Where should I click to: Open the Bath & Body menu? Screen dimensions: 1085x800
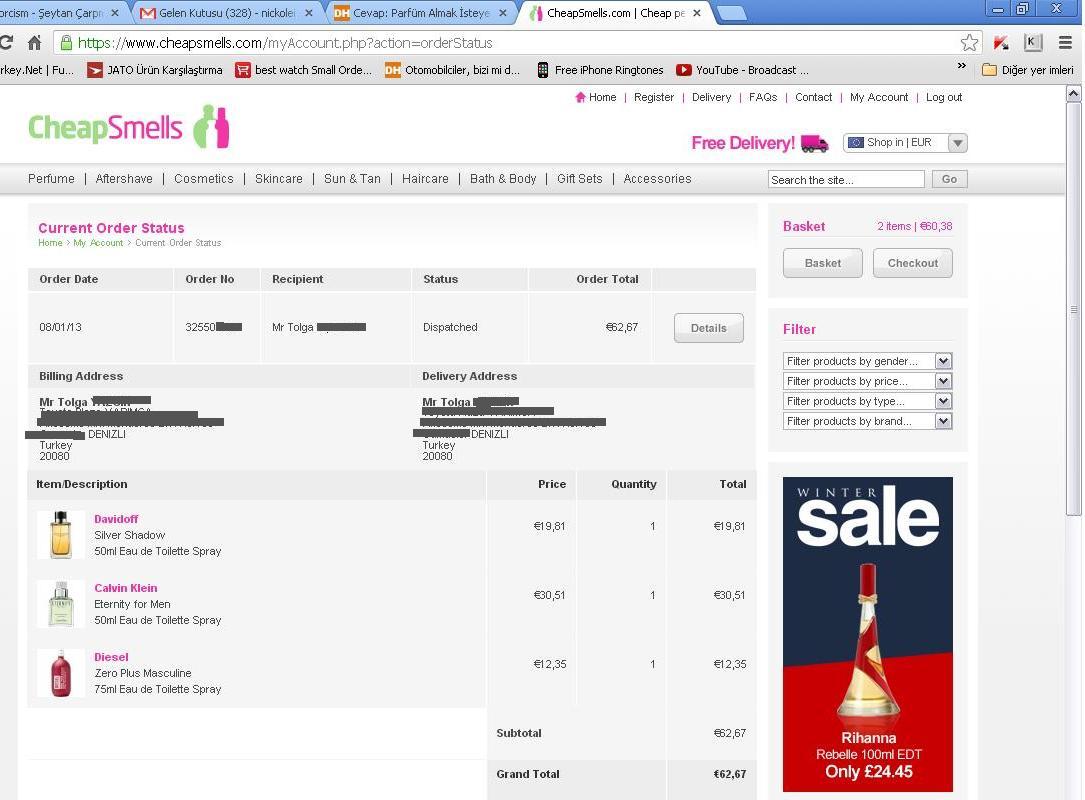pos(503,179)
